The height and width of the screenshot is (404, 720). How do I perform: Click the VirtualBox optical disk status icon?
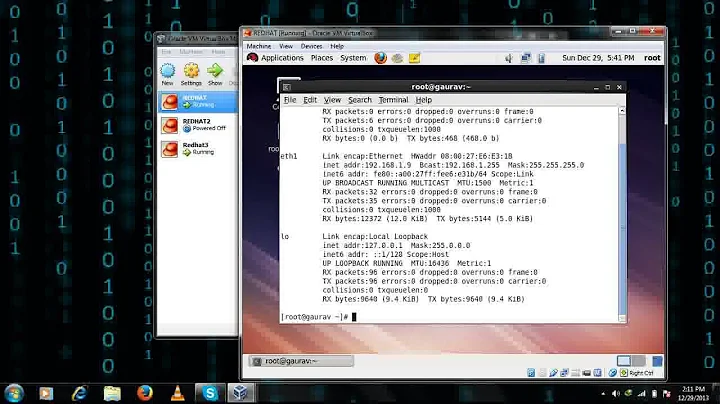pos(542,373)
